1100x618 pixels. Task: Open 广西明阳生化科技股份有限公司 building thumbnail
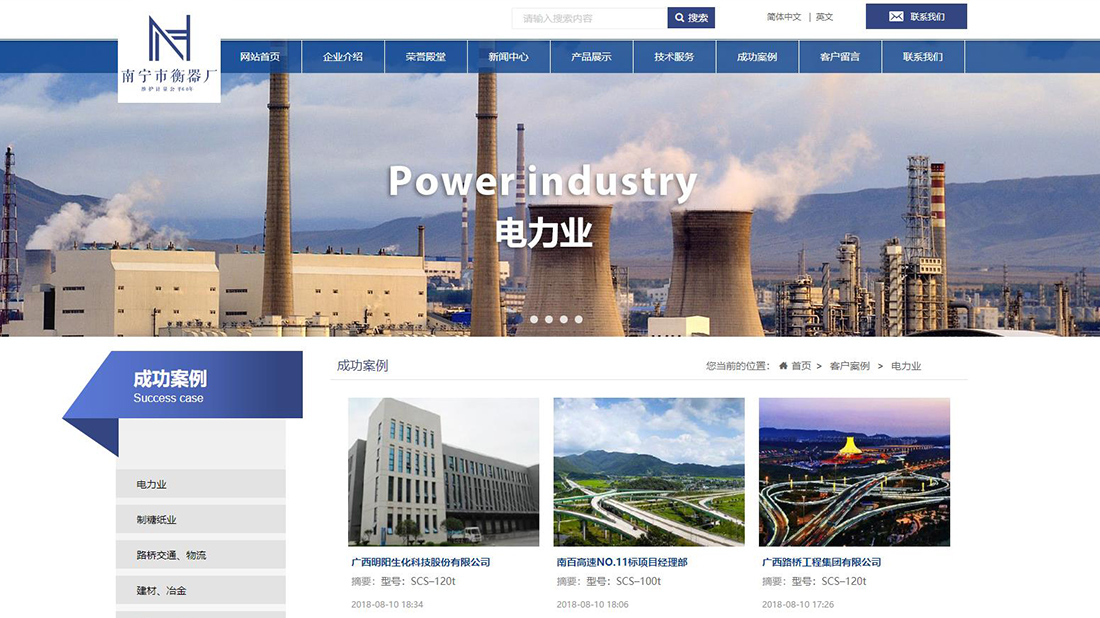click(x=443, y=471)
